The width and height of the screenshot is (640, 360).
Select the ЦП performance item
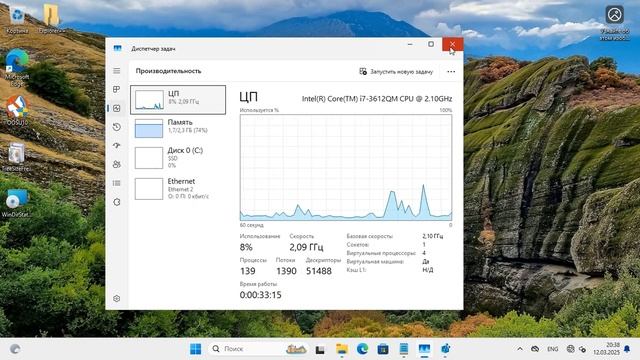click(178, 100)
